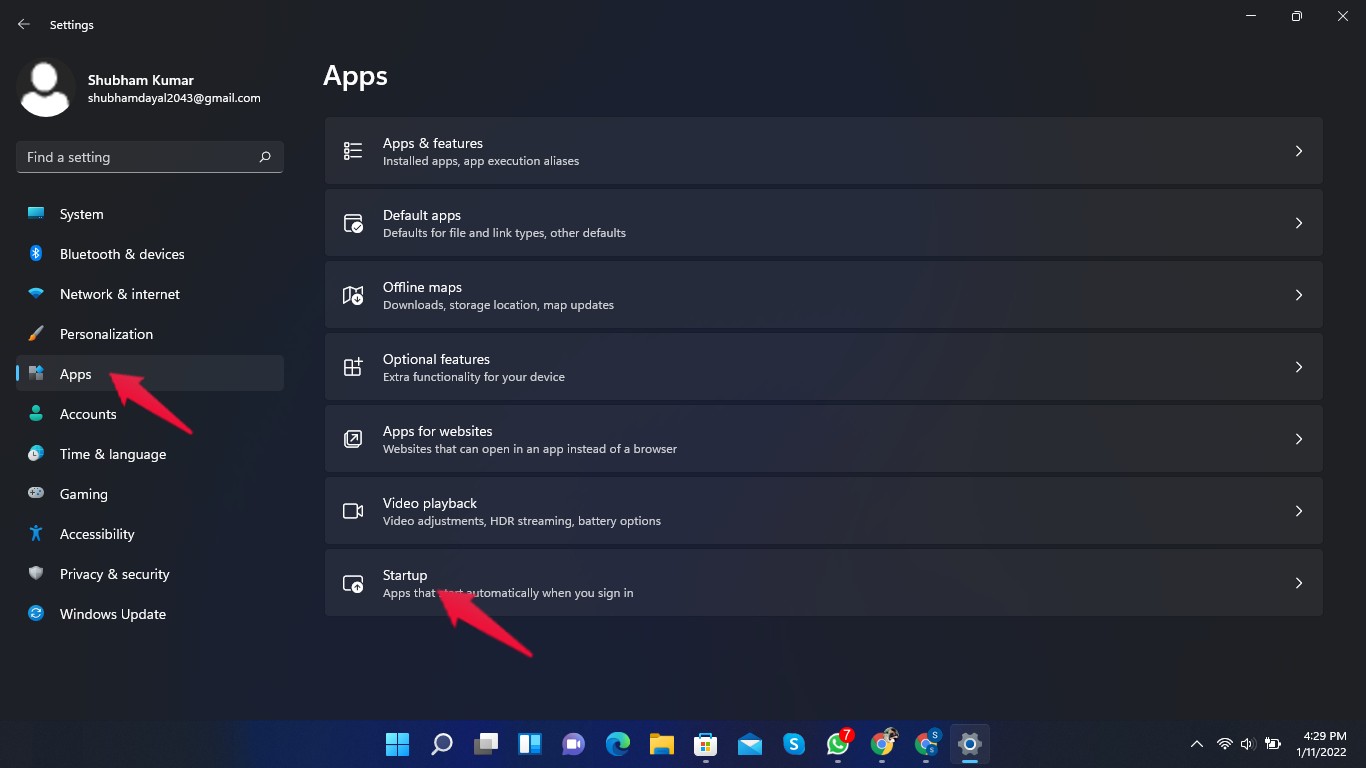Expand the Video playback chevron
1366x768 pixels.
coord(1298,511)
